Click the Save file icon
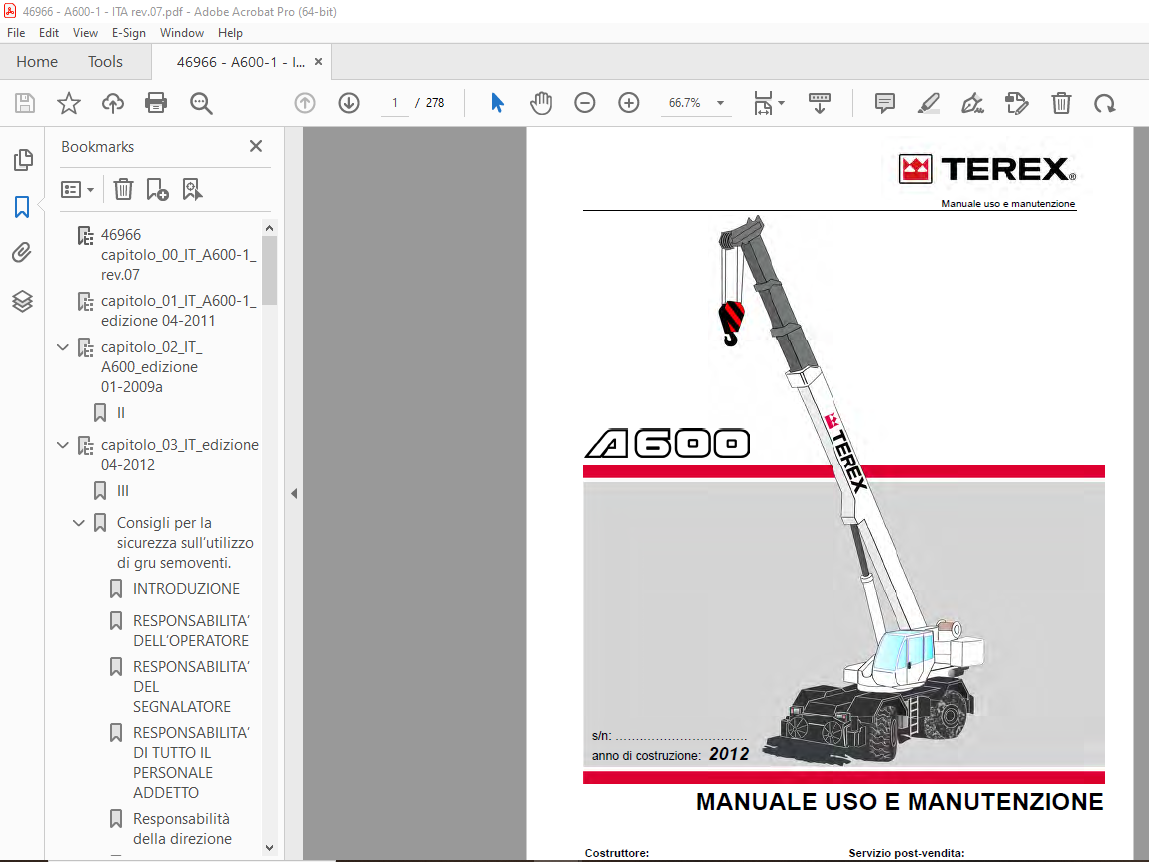1149x862 pixels. pos(25,103)
